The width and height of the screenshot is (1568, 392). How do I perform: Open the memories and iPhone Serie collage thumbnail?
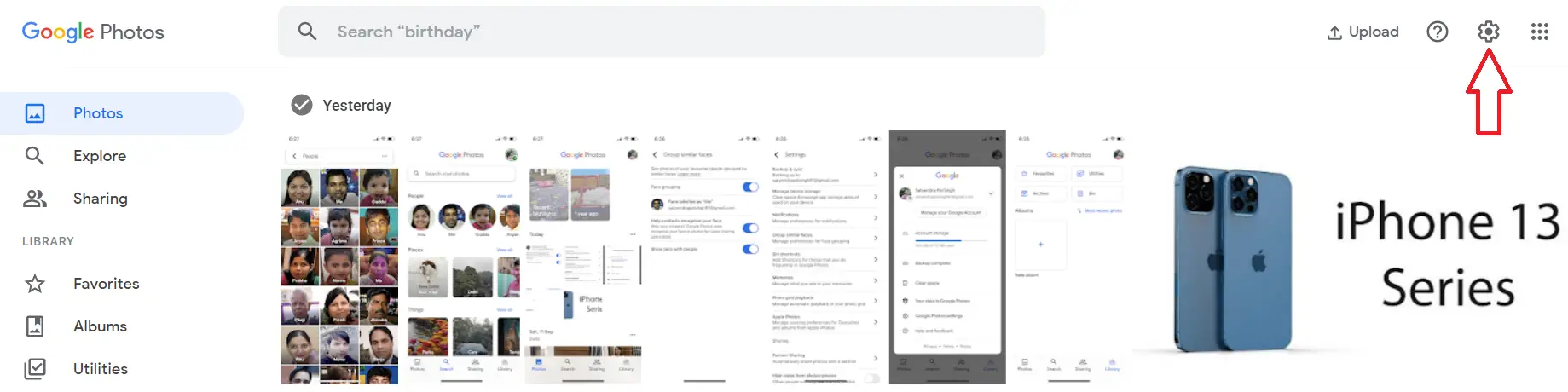pos(583,257)
